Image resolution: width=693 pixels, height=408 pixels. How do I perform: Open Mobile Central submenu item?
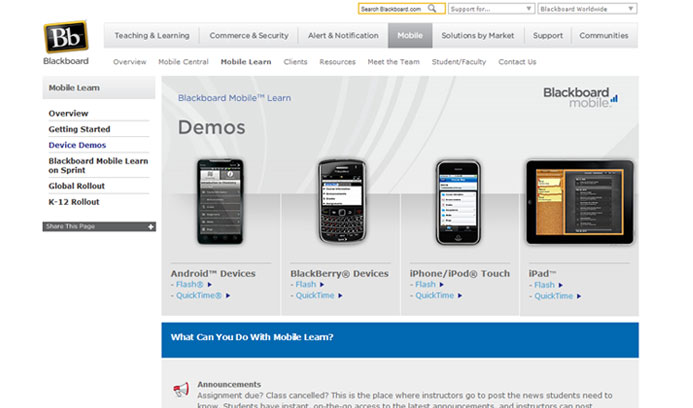183,62
